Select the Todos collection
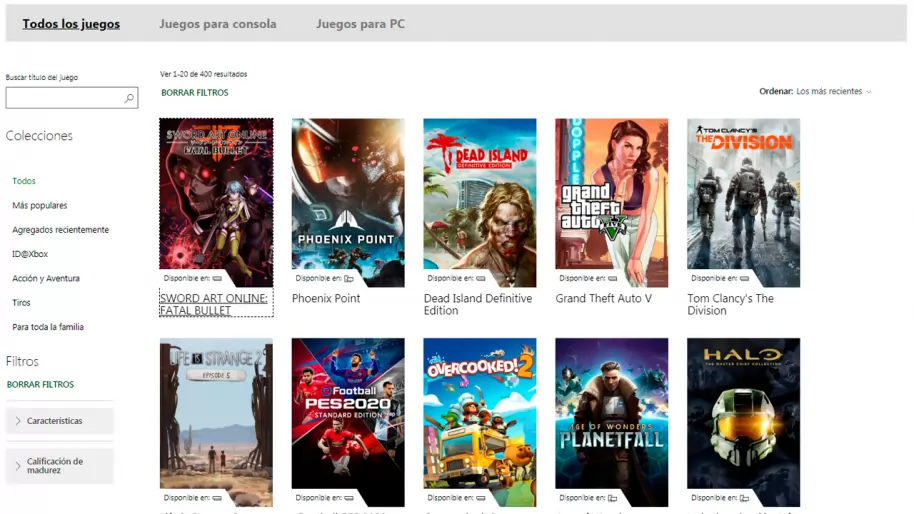This screenshot has height=514, width=914. pos(24,181)
